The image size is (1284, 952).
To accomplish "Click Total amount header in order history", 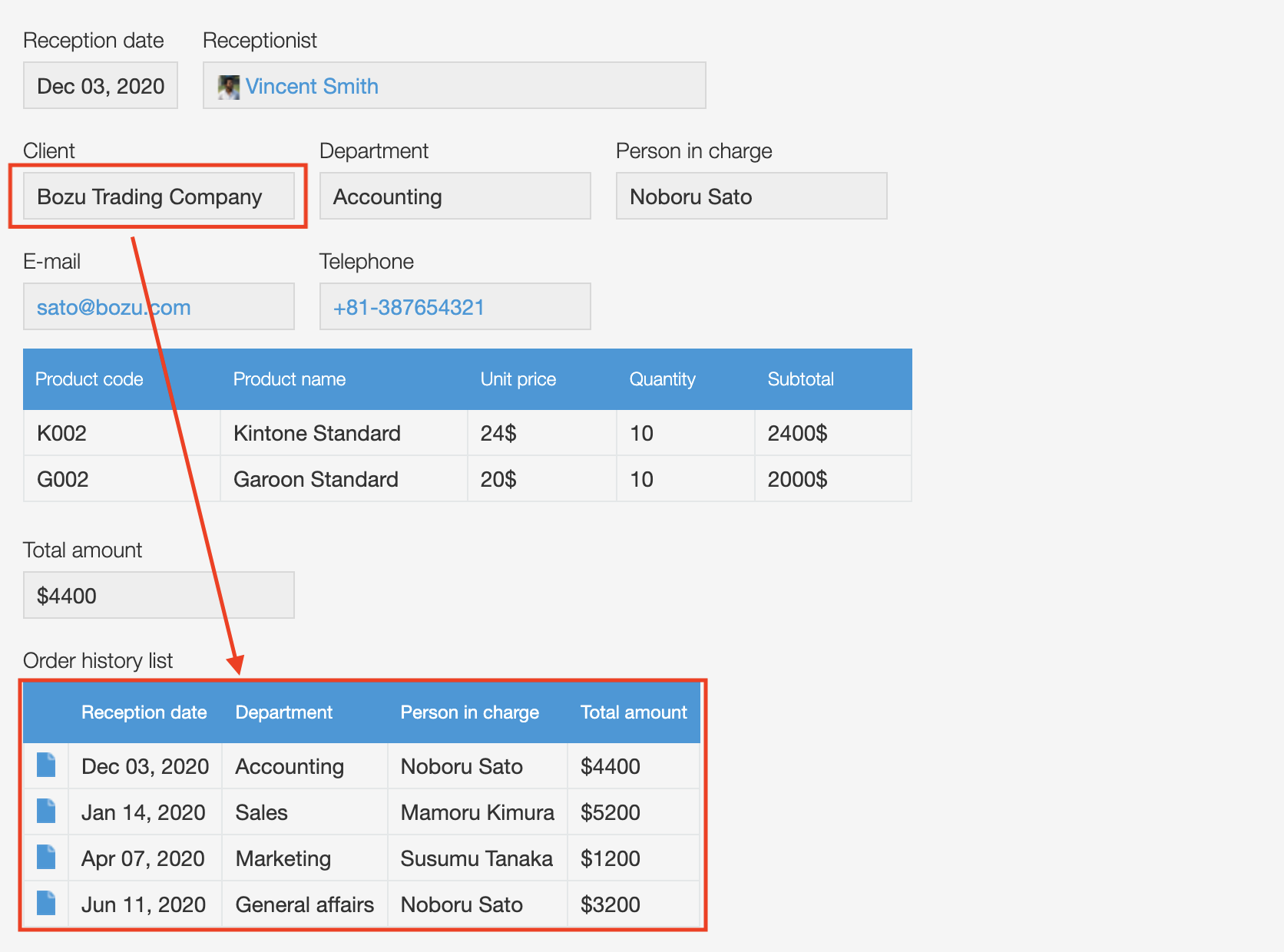I will pyautogui.click(x=634, y=712).
